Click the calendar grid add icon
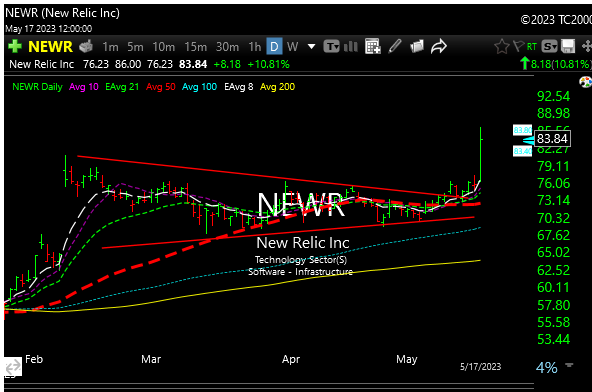The image size is (592, 392). (373, 46)
